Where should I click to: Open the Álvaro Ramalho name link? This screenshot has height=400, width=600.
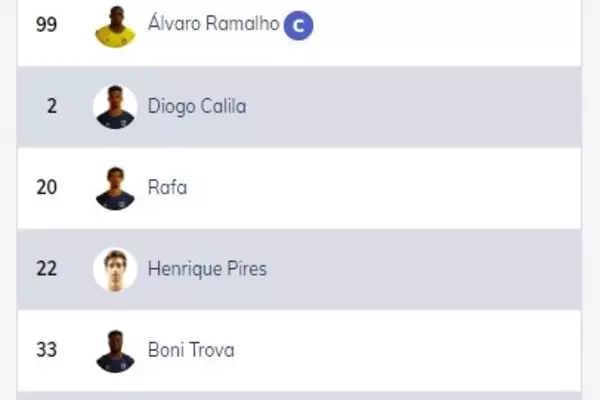tap(213, 25)
